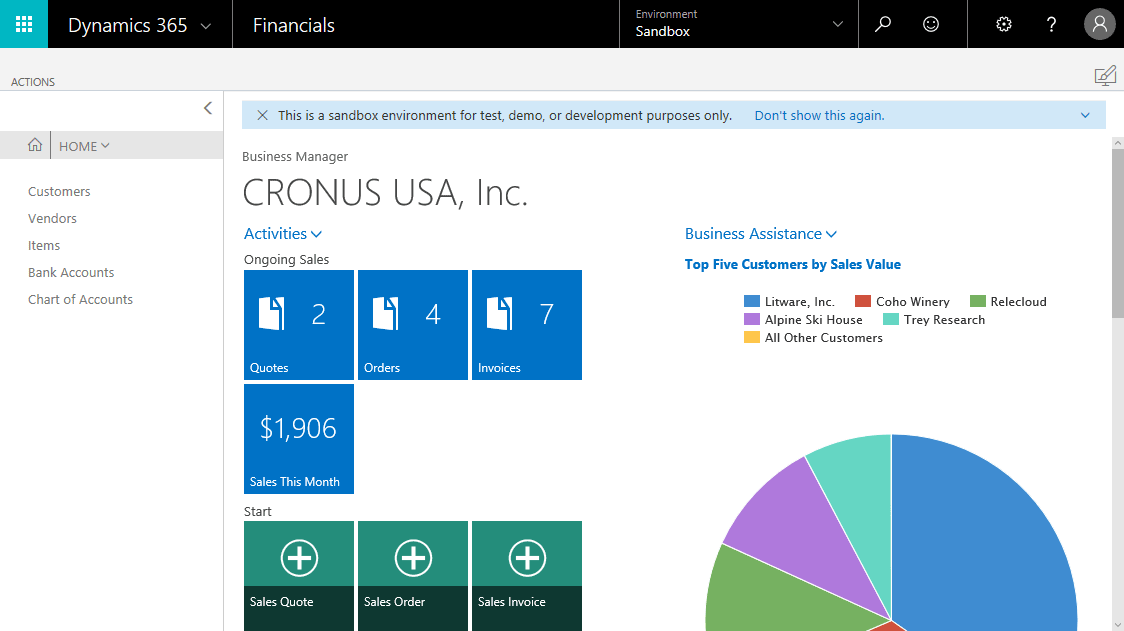Collapse the left navigation pane
The image size is (1124, 631).
tap(208, 108)
